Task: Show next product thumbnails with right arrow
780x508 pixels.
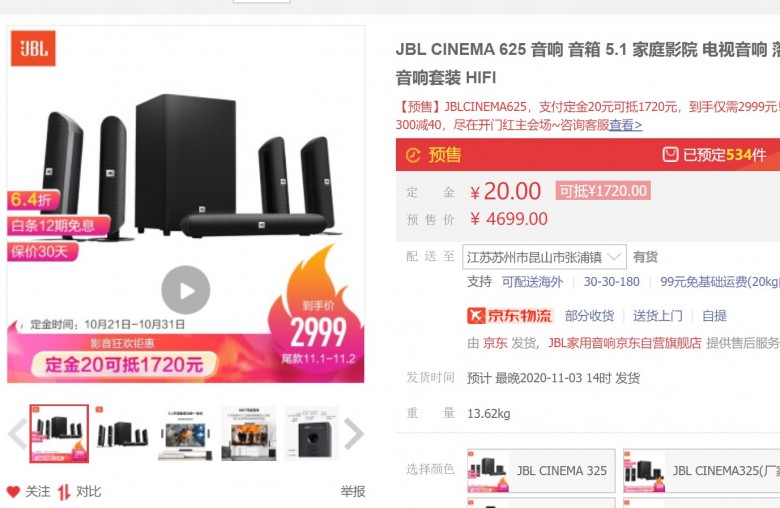Action: pos(354,434)
